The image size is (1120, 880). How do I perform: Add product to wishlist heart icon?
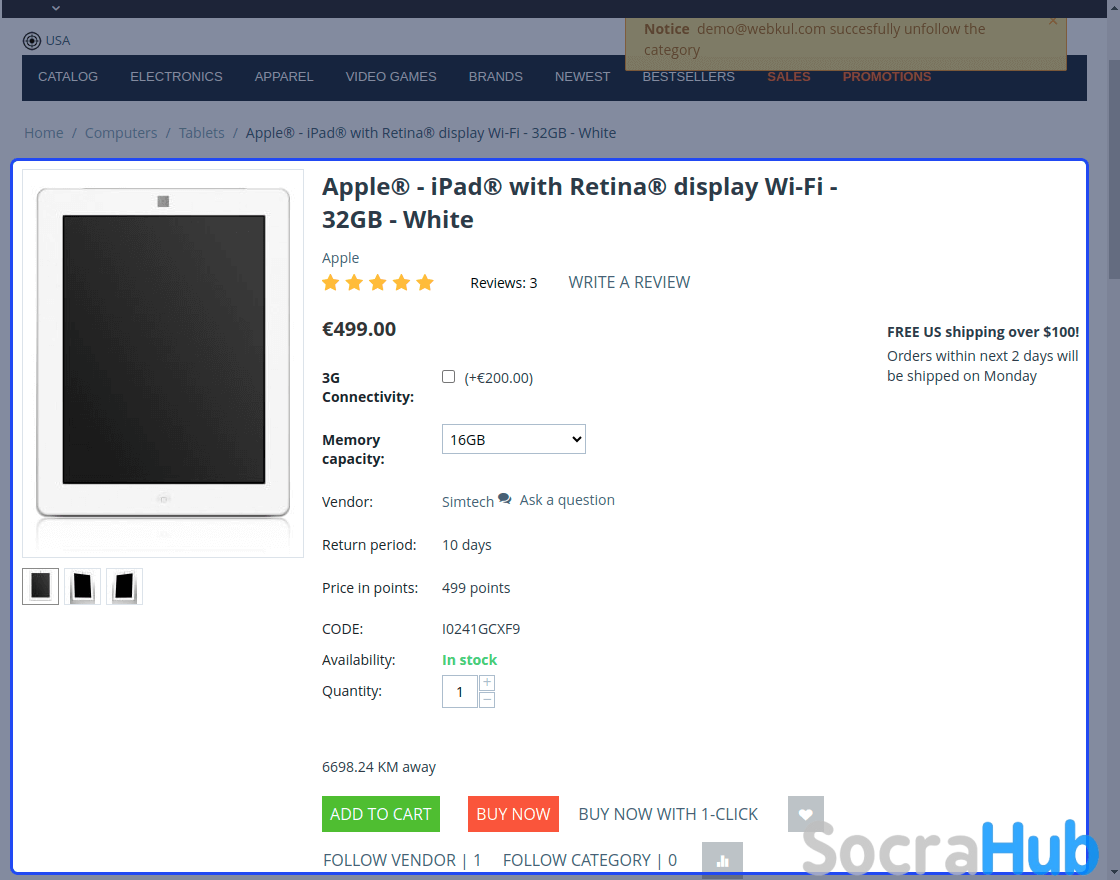coord(806,814)
